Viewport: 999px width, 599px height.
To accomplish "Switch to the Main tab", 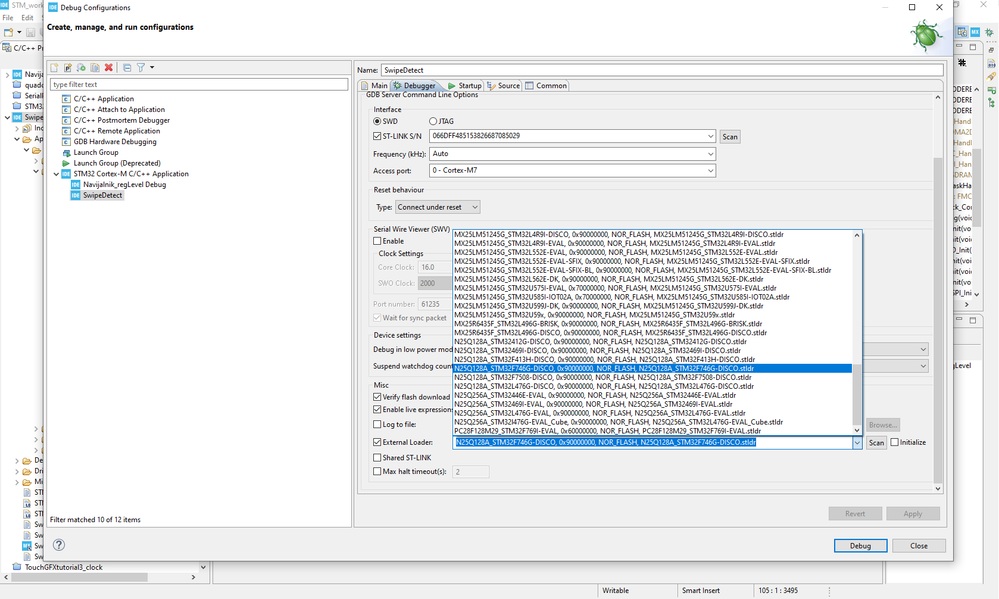I will 375,85.
